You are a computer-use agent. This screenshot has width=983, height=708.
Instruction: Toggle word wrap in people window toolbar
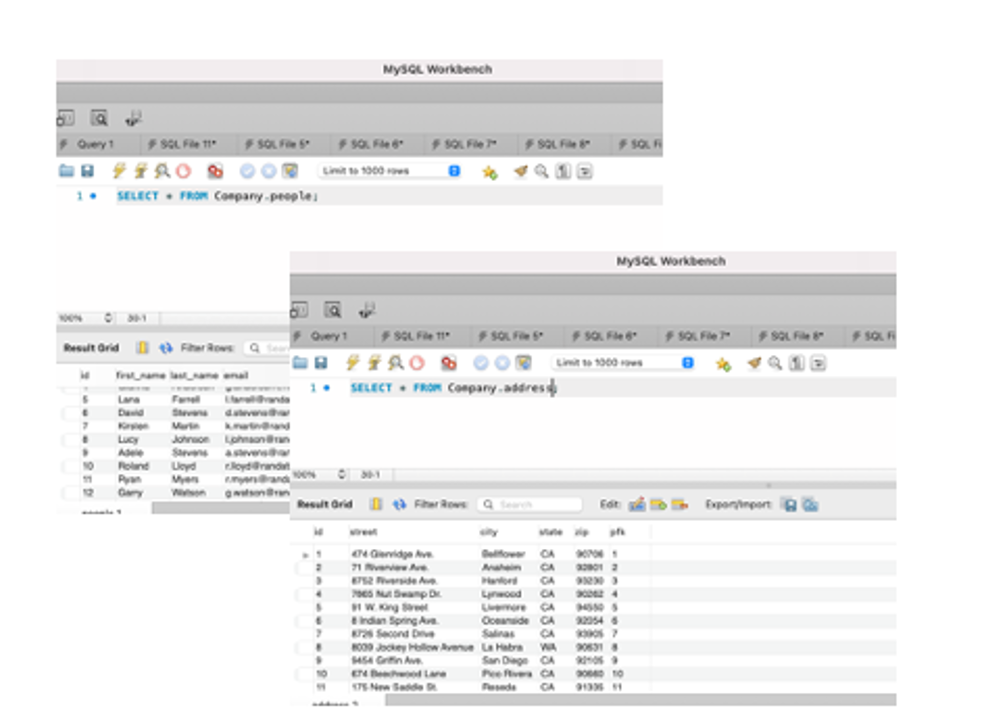click(584, 171)
